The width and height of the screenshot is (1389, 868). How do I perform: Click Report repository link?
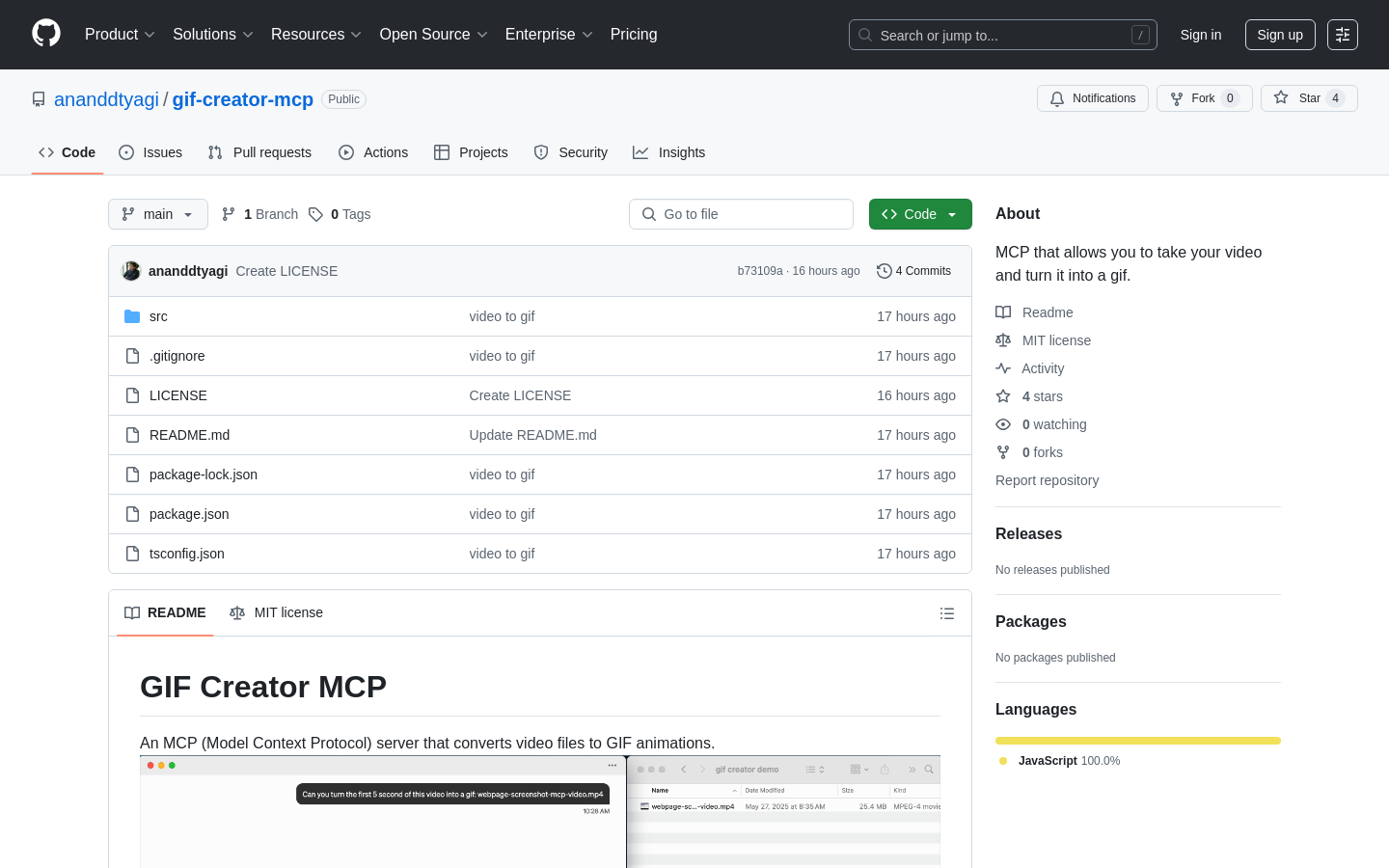[x=1047, y=480]
